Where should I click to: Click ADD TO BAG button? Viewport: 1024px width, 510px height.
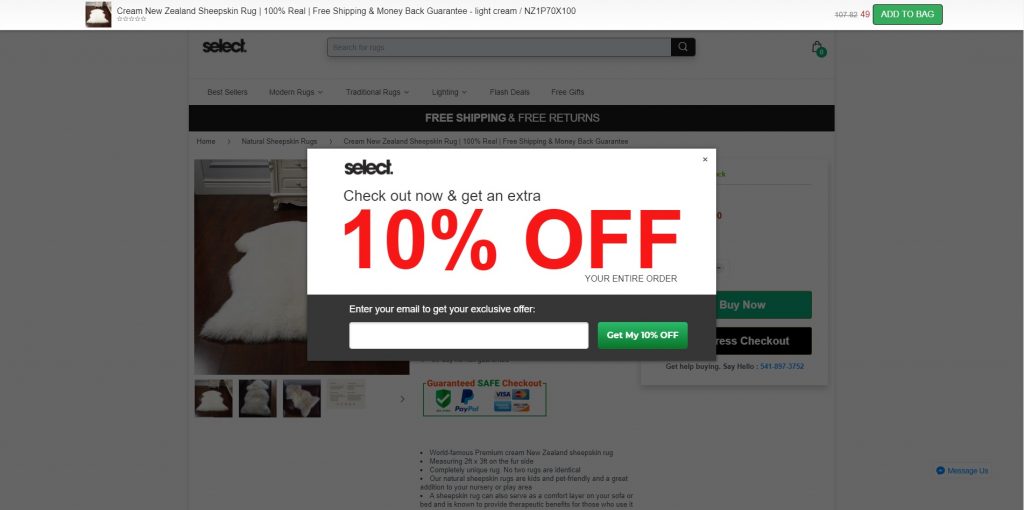(907, 14)
